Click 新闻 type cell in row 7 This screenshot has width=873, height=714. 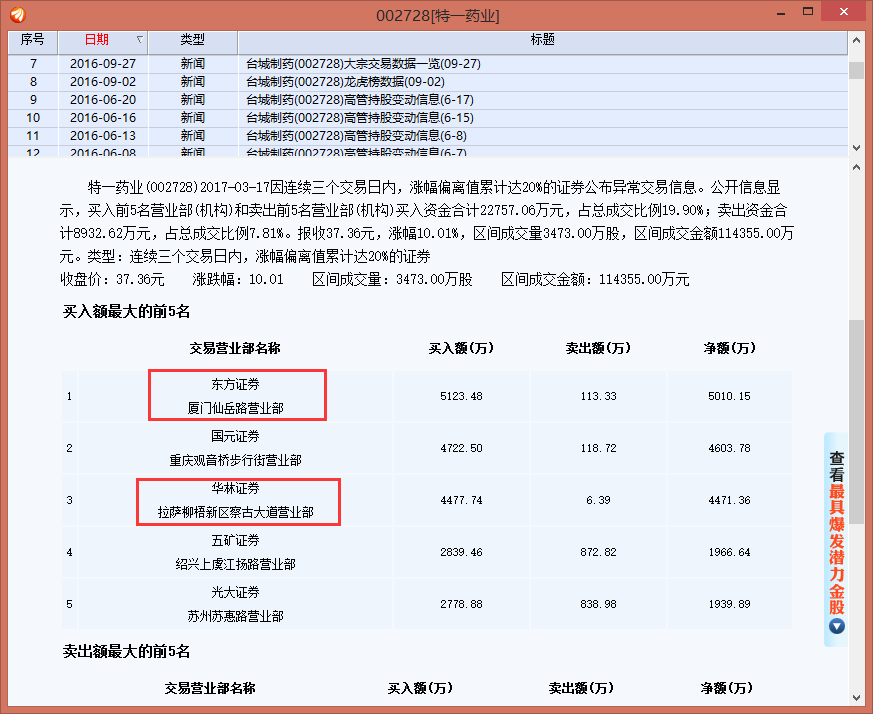[193, 63]
